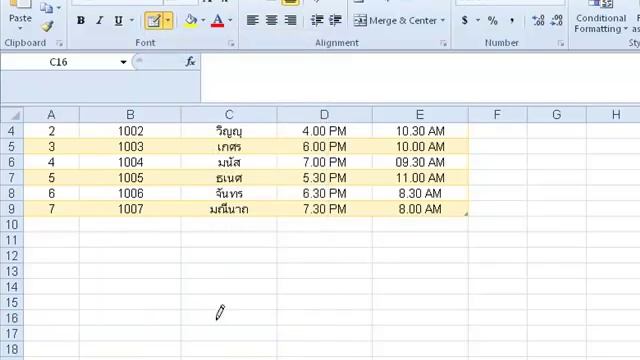Screen dimensions: 640x360
Task: Open the Merge & Center dropdown arrow
Action: 443,20
